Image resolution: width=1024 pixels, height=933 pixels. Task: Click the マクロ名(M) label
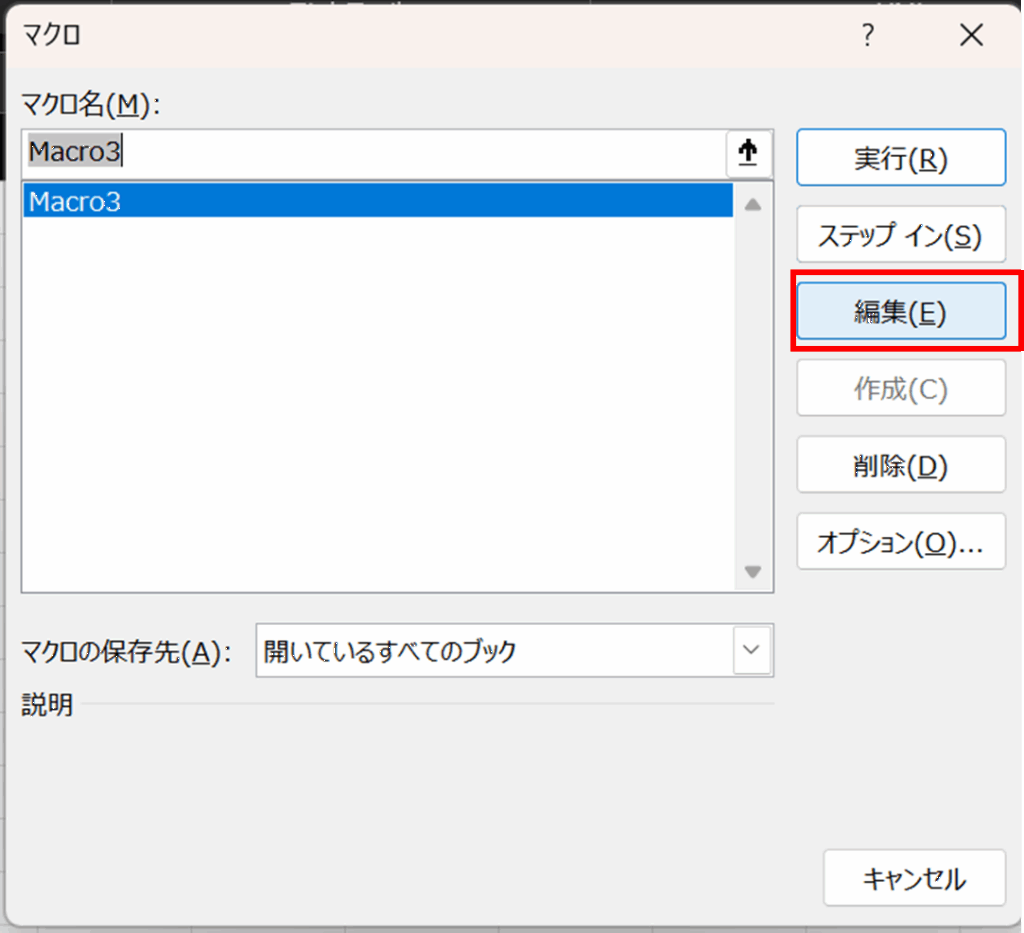point(91,104)
